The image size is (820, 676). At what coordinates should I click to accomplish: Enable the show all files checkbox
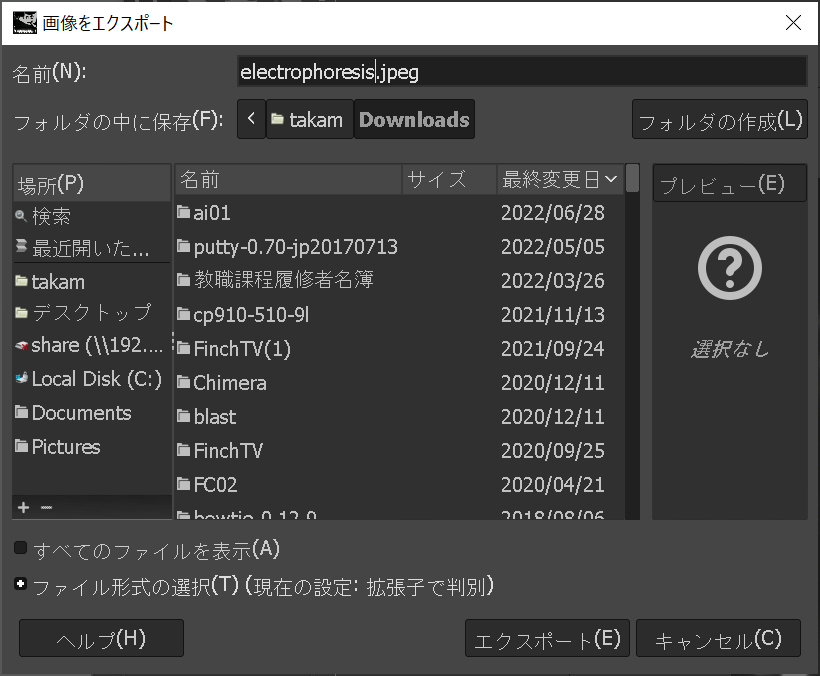21,548
